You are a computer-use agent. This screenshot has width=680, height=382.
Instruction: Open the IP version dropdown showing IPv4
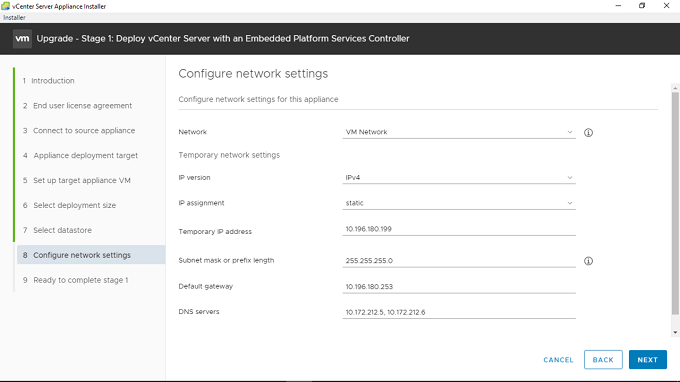459,177
